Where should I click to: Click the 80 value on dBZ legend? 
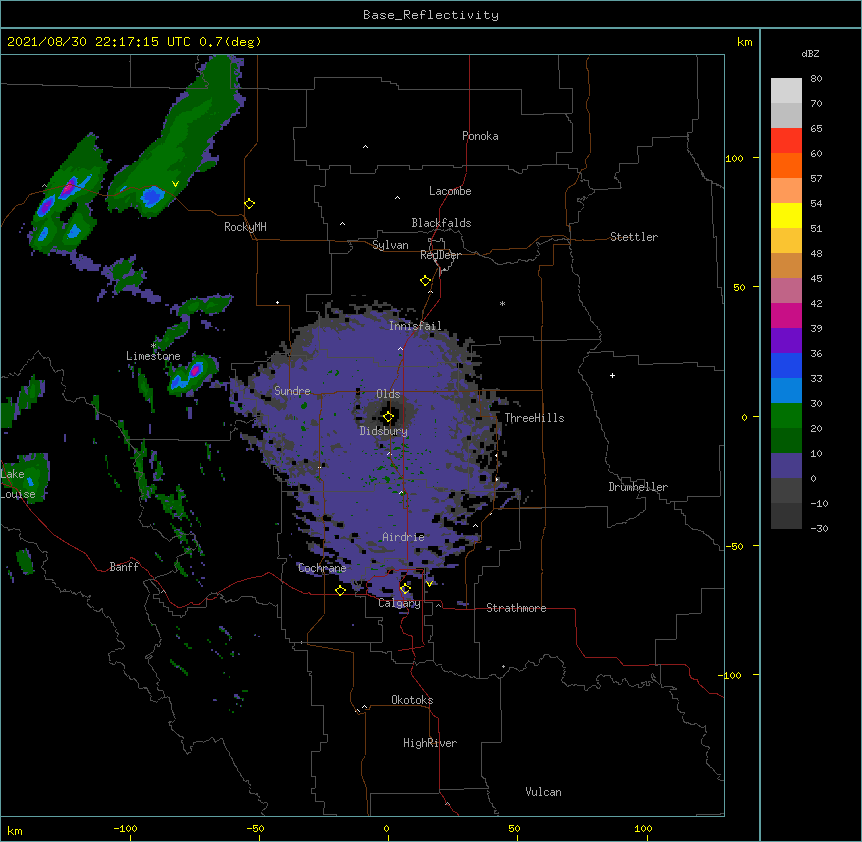pyautogui.click(x=816, y=79)
